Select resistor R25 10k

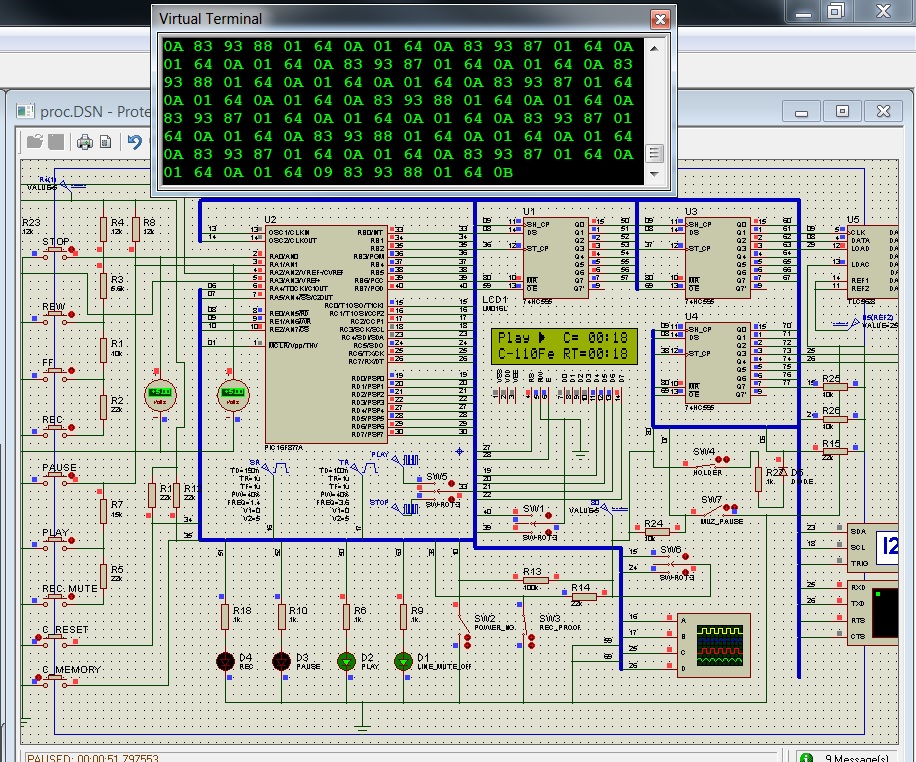tap(835, 387)
